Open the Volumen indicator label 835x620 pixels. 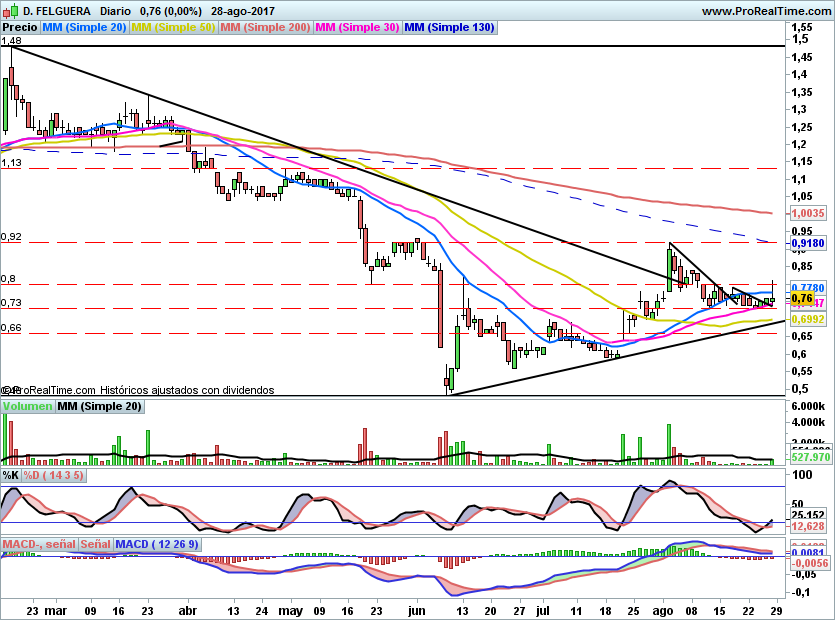coord(28,406)
